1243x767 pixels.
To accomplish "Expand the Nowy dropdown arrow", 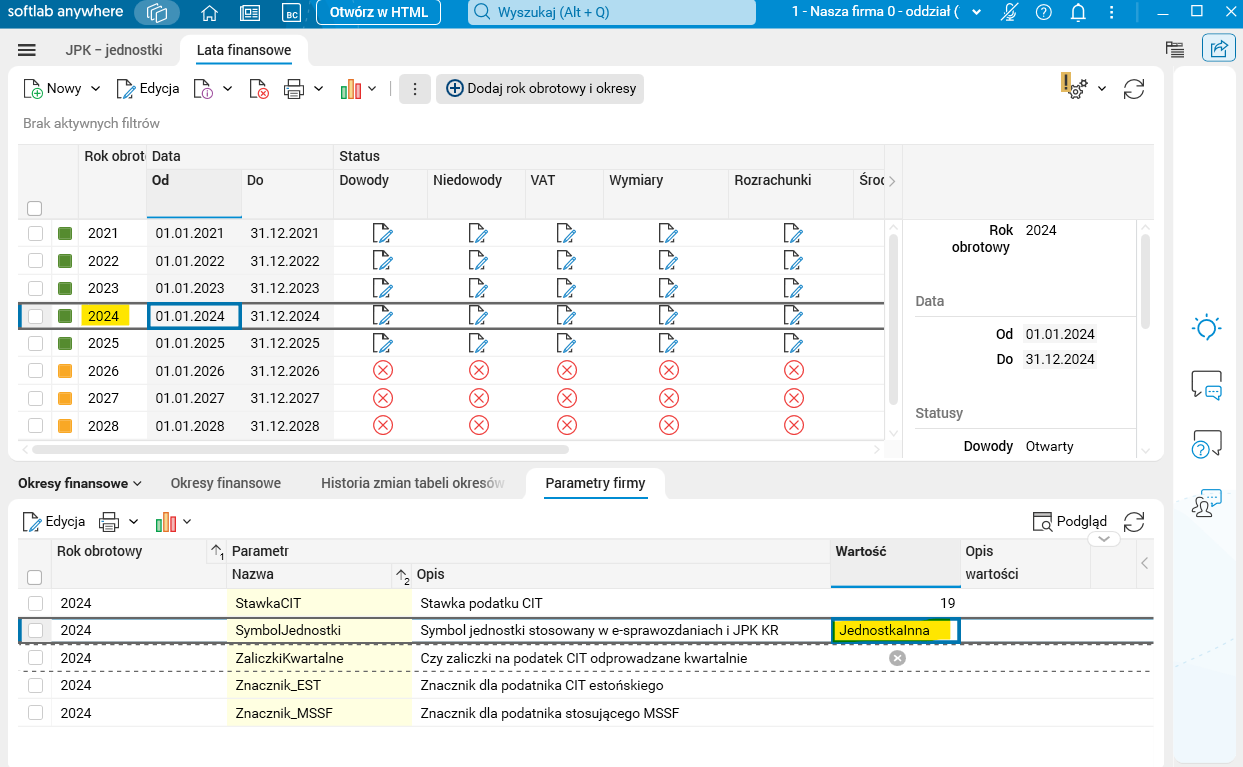I will 96,89.
